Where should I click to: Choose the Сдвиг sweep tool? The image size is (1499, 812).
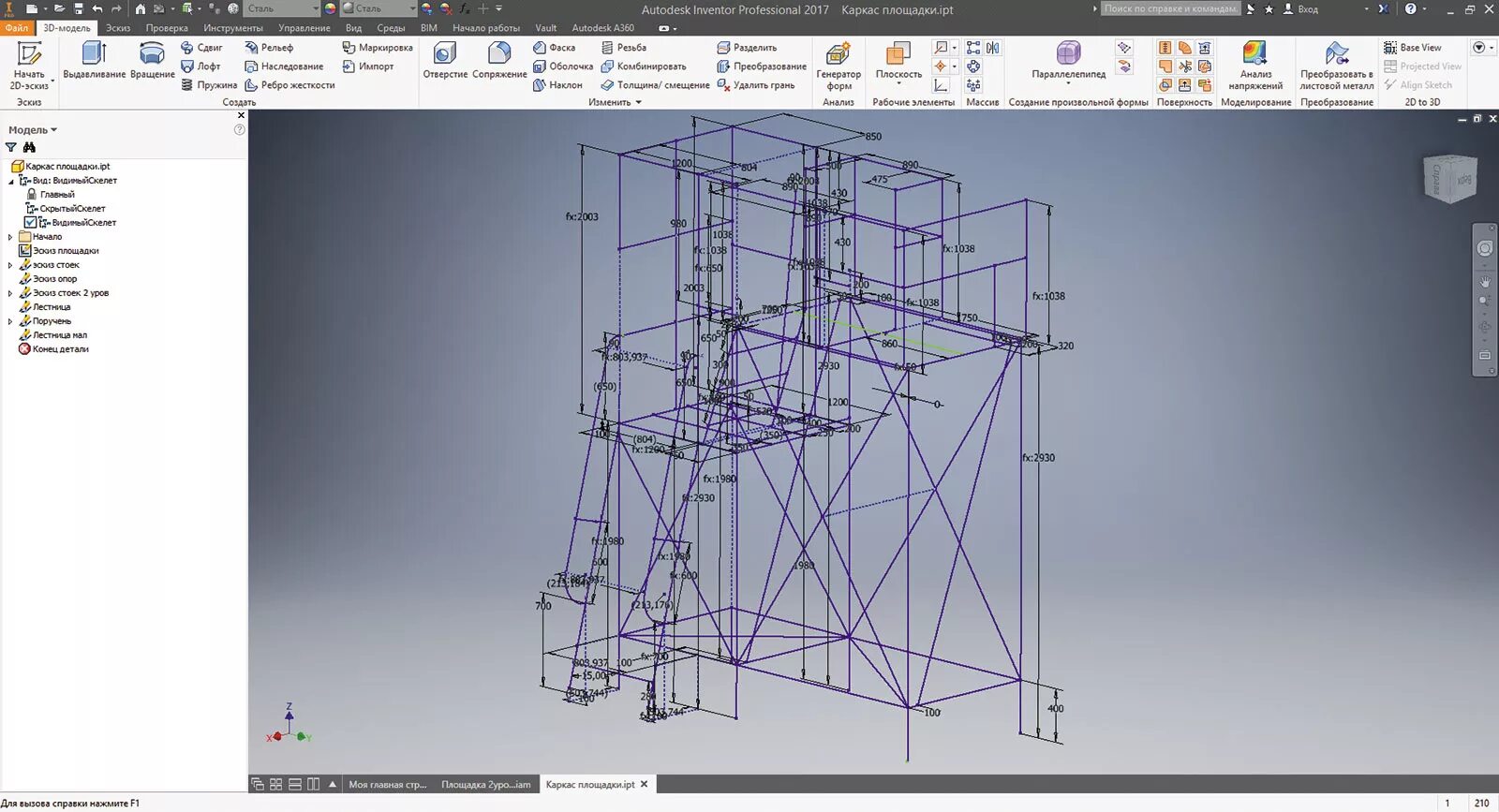[201, 47]
